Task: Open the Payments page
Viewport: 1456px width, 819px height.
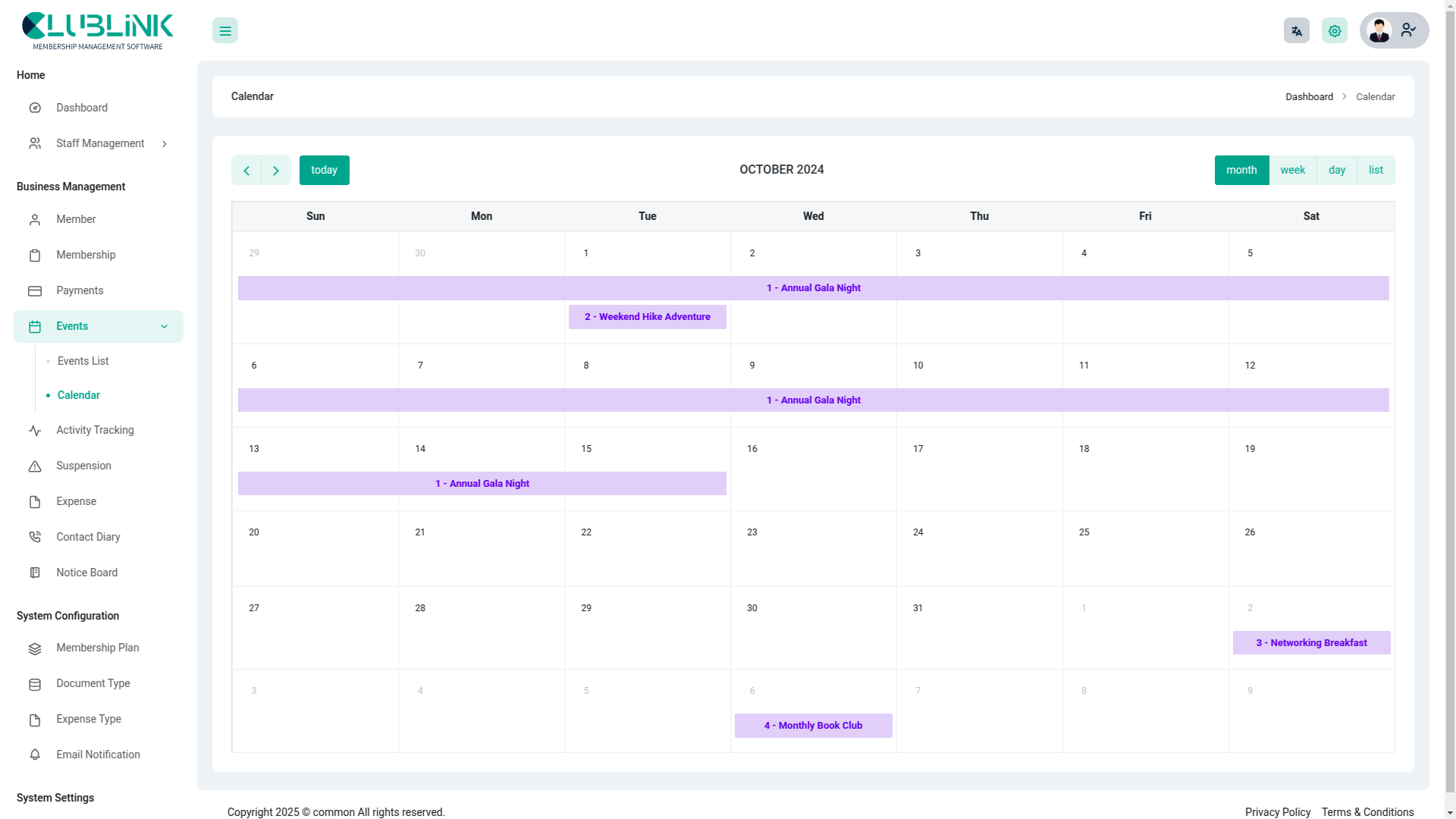Action: click(x=79, y=290)
